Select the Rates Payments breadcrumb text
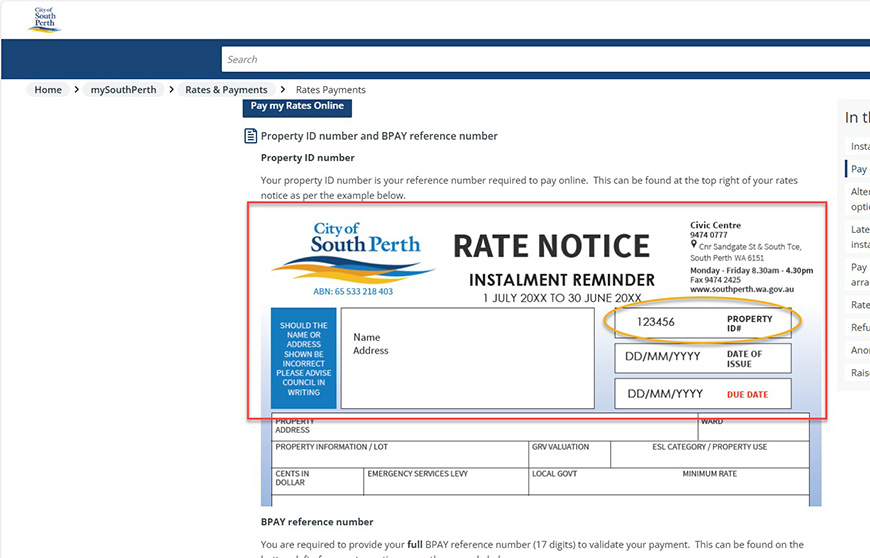 331,90
